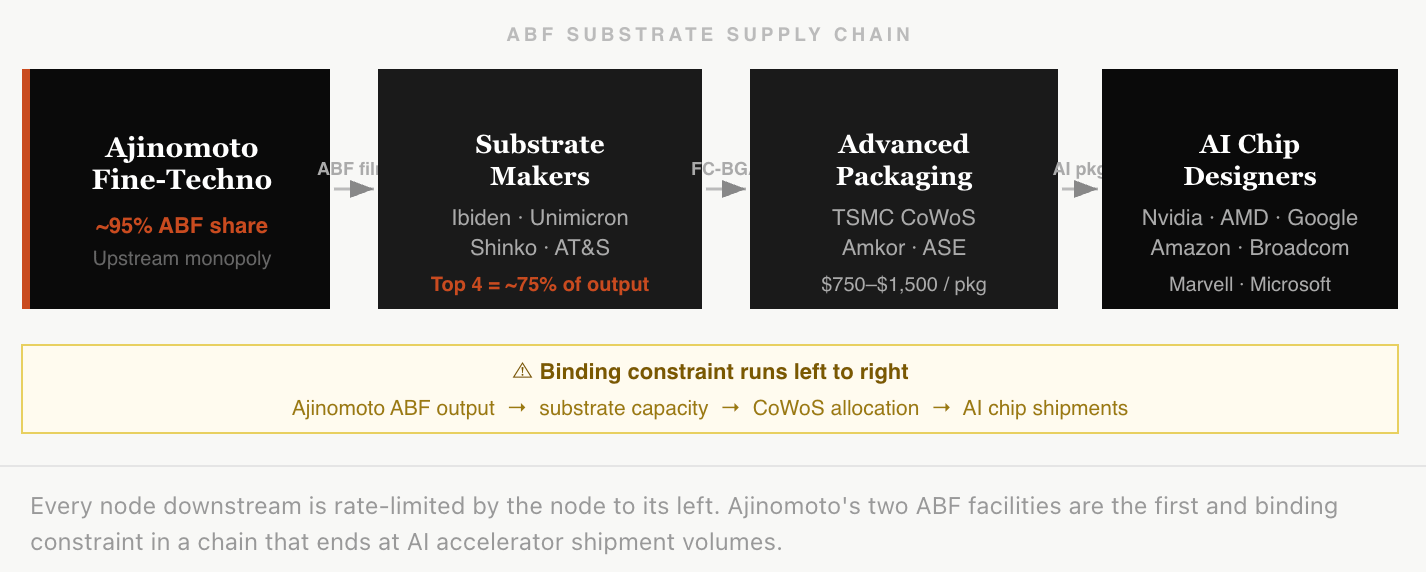Viewport: 1426px width, 572px height.
Task: Select the Ajinomoto Fine-Techno node
Action: pyautogui.click(x=176, y=189)
